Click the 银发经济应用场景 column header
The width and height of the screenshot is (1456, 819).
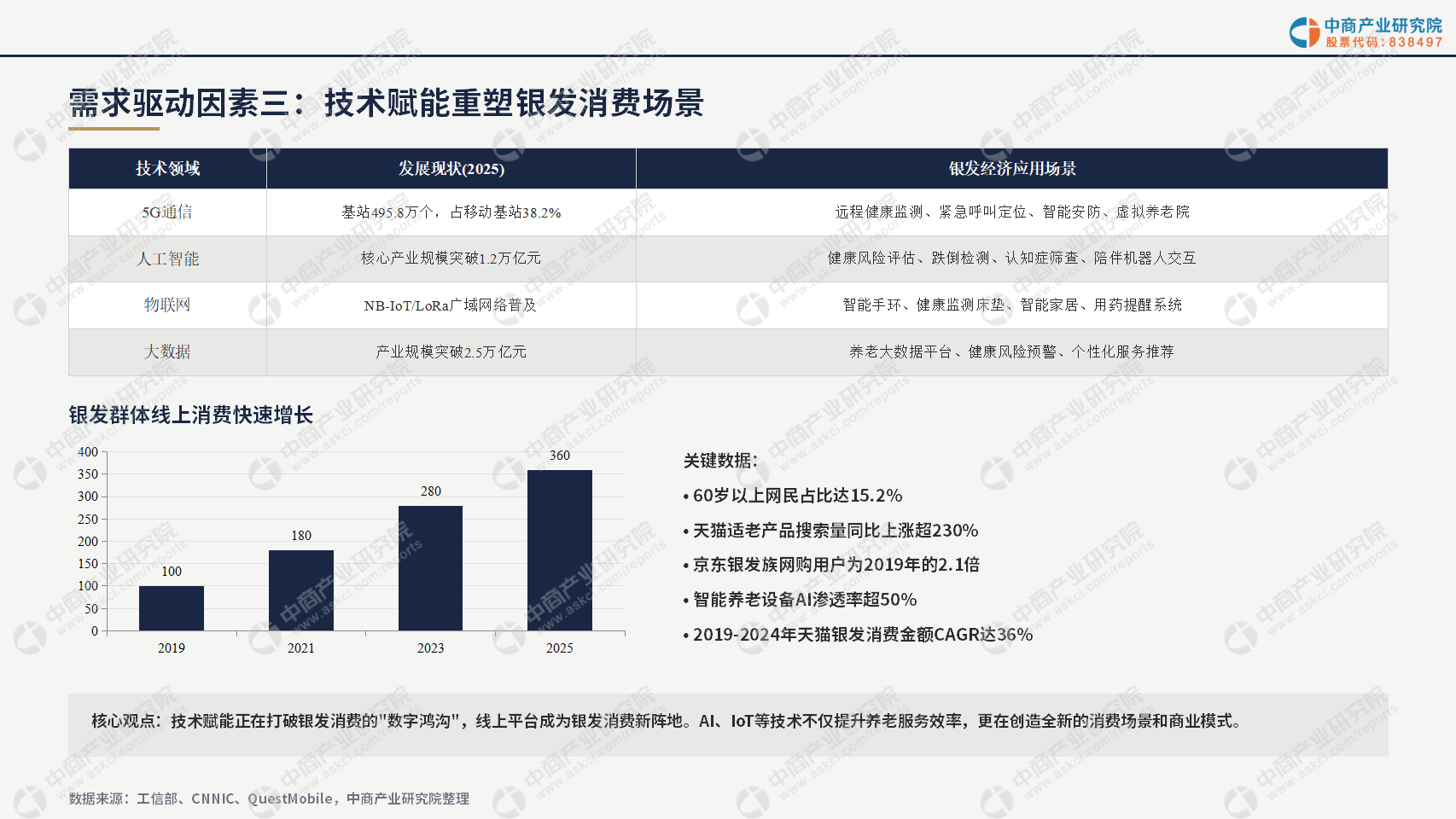(x=1012, y=169)
